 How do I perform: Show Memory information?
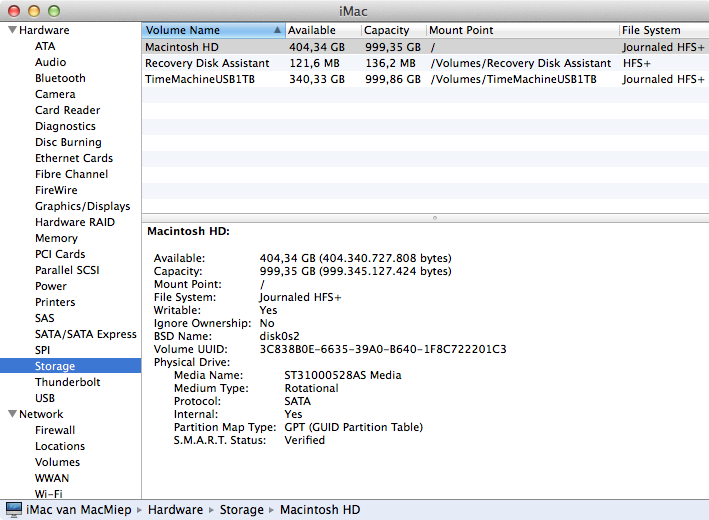coord(56,238)
